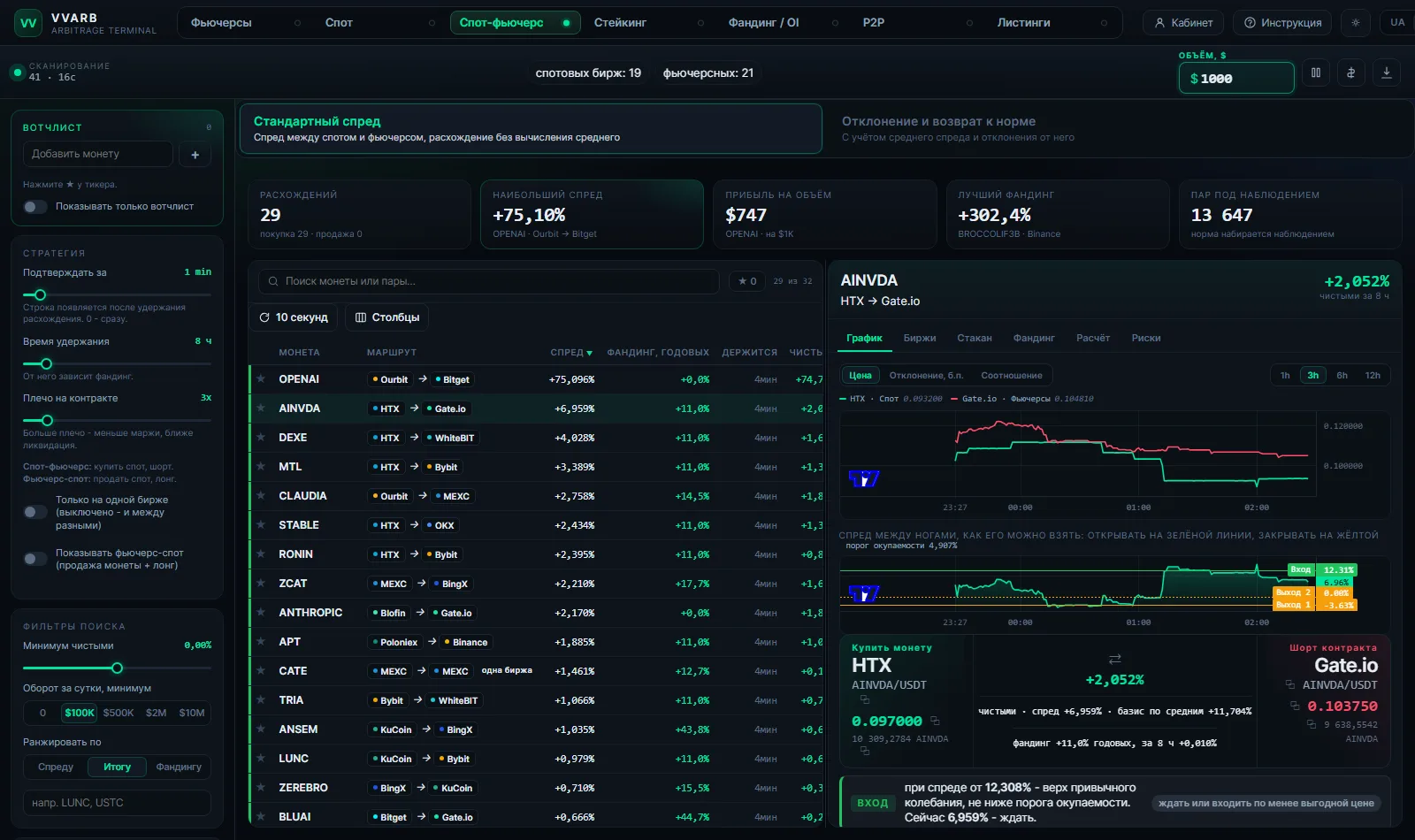Click the pause scanning icon button

1316,73
